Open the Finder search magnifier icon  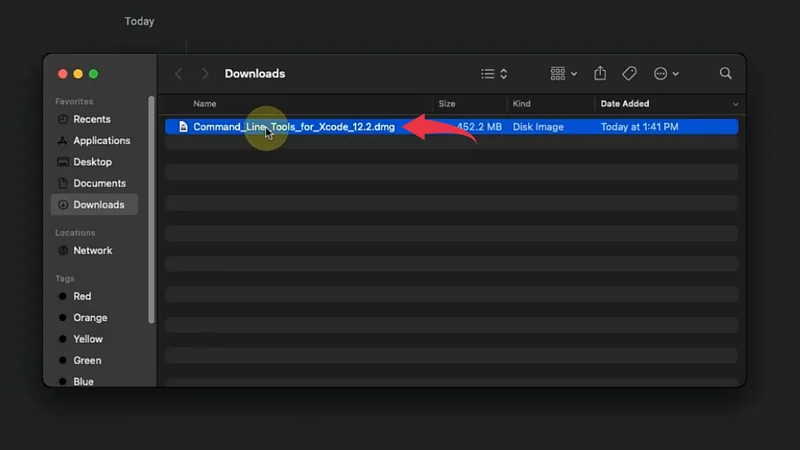tap(726, 74)
